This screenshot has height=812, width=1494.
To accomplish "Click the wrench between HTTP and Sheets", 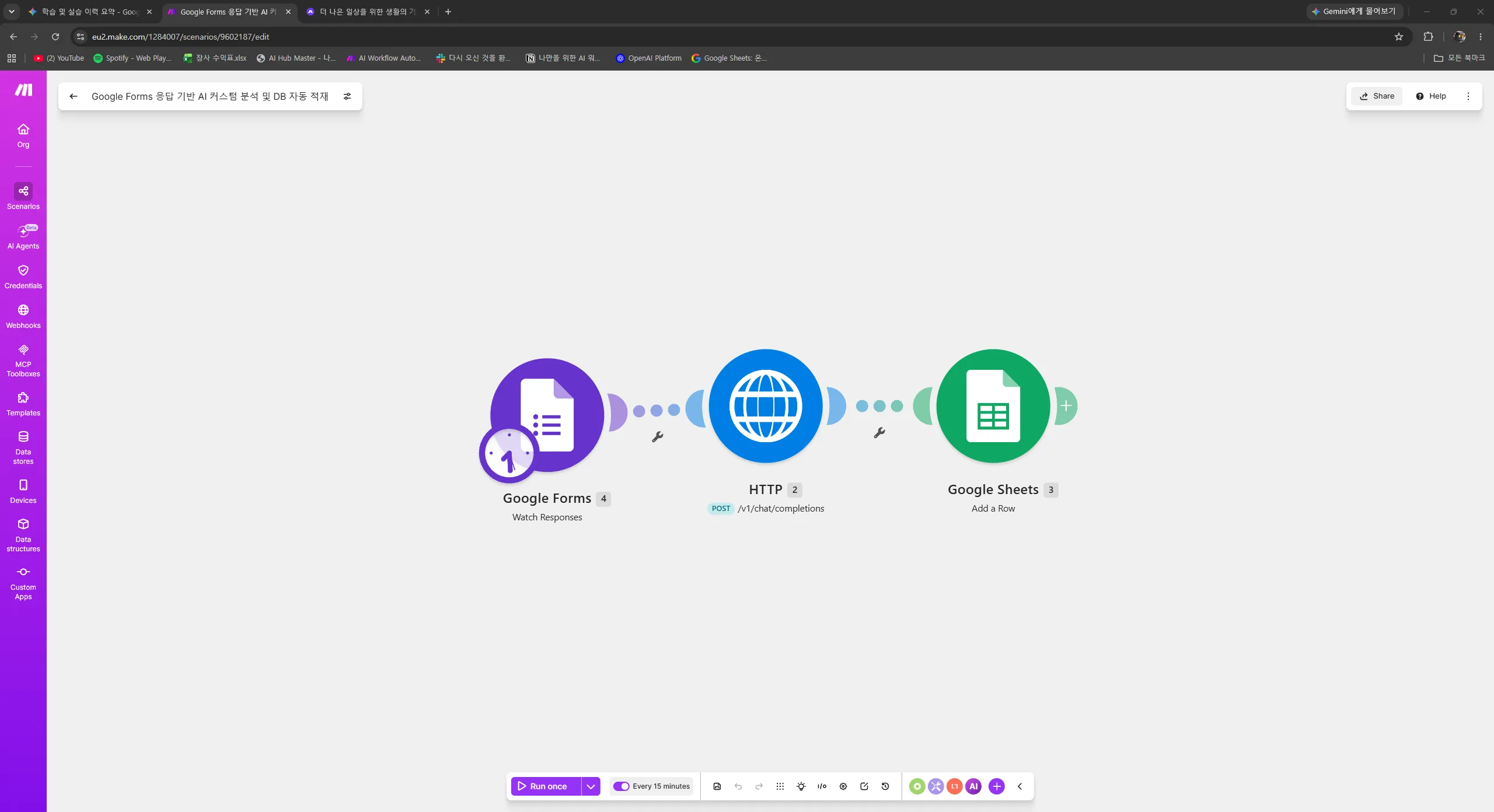I will 879,433.
